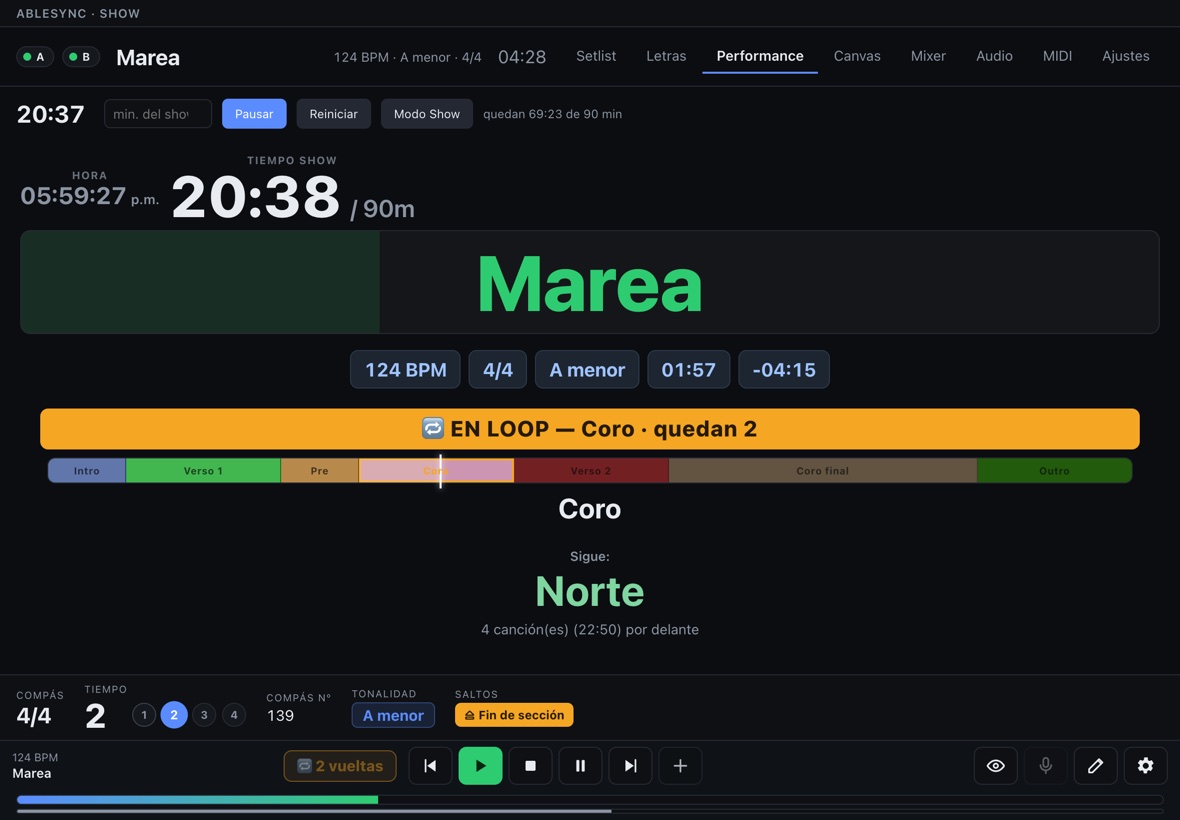Start playback with green play button

(480, 766)
